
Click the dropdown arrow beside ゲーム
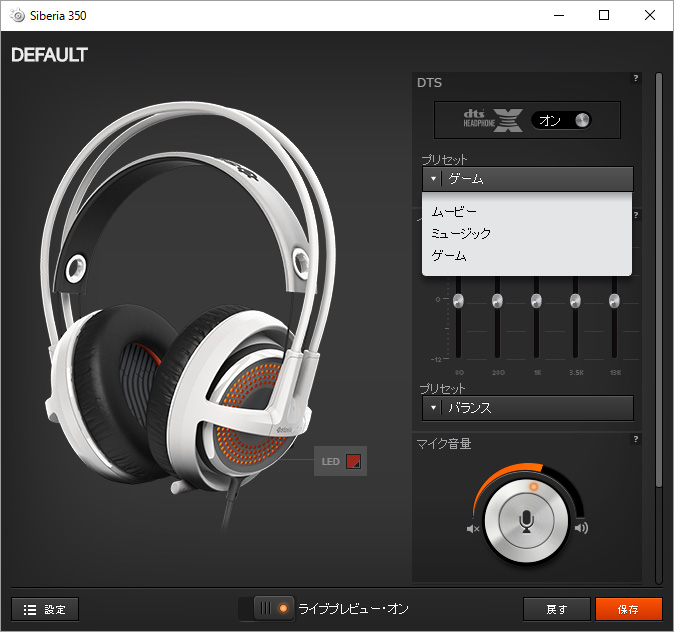pyautogui.click(x=433, y=179)
